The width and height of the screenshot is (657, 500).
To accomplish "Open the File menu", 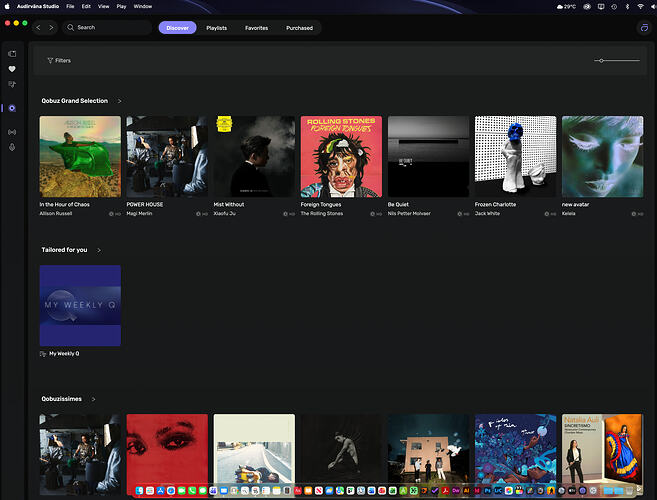I will click(70, 6).
